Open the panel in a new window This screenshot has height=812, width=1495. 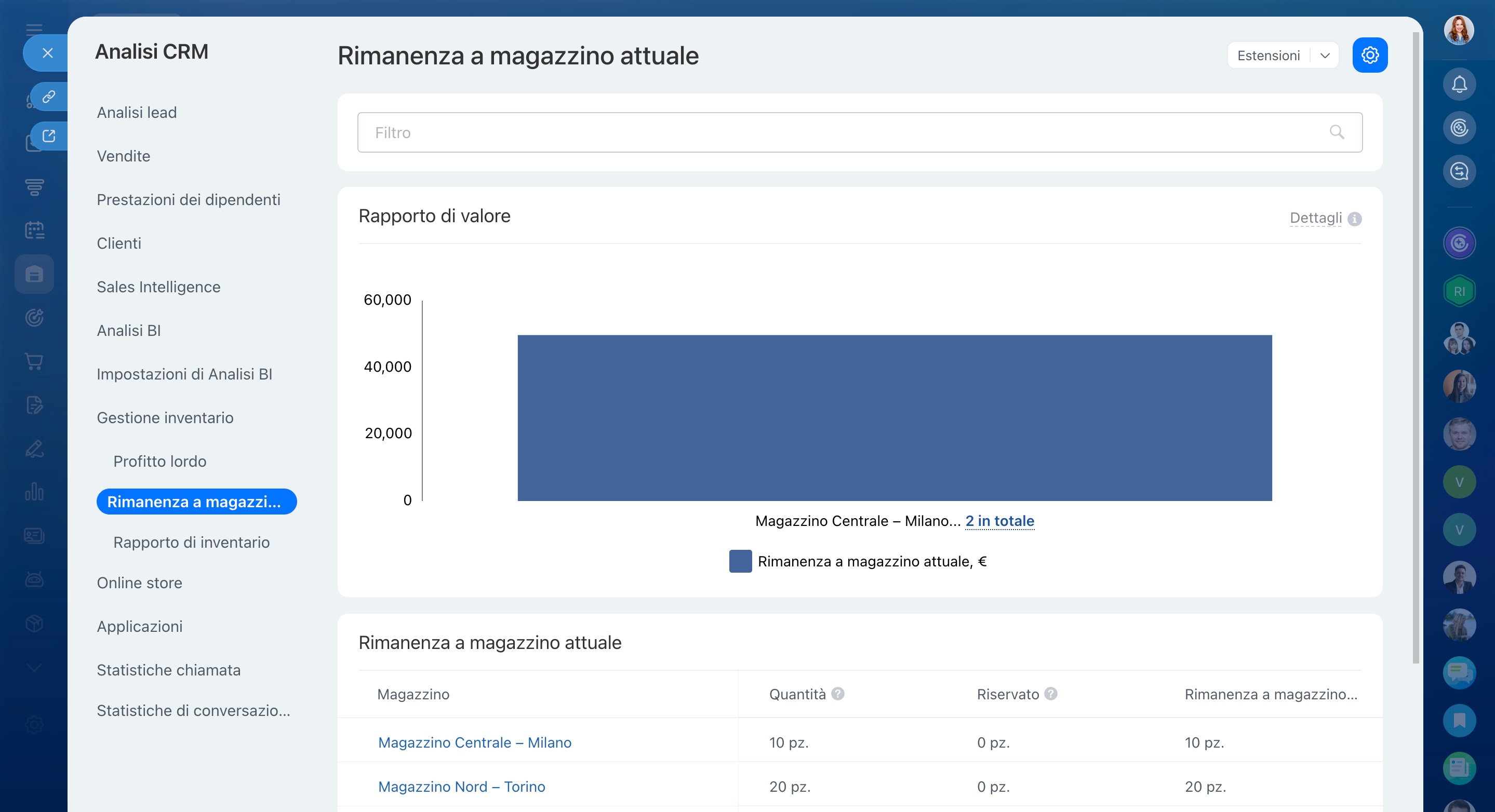click(x=49, y=137)
